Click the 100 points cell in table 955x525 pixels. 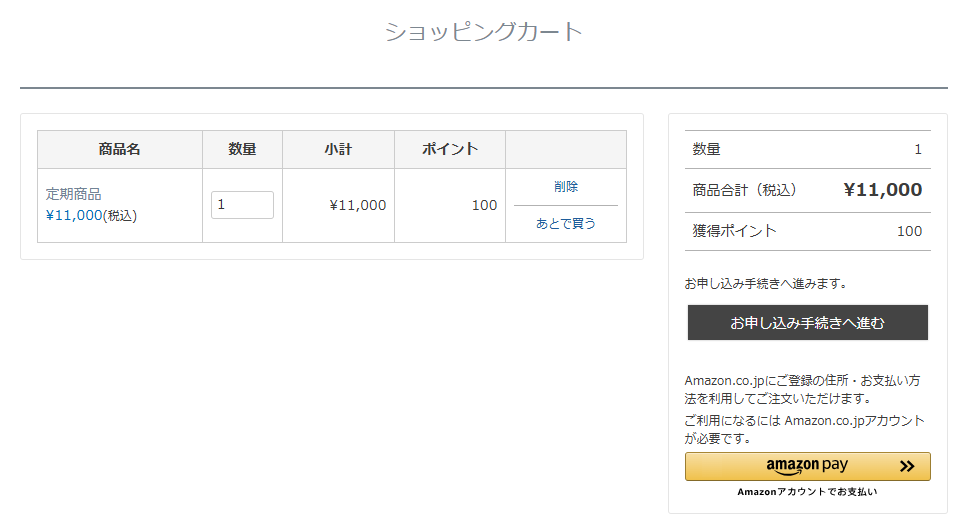(x=484, y=205)
